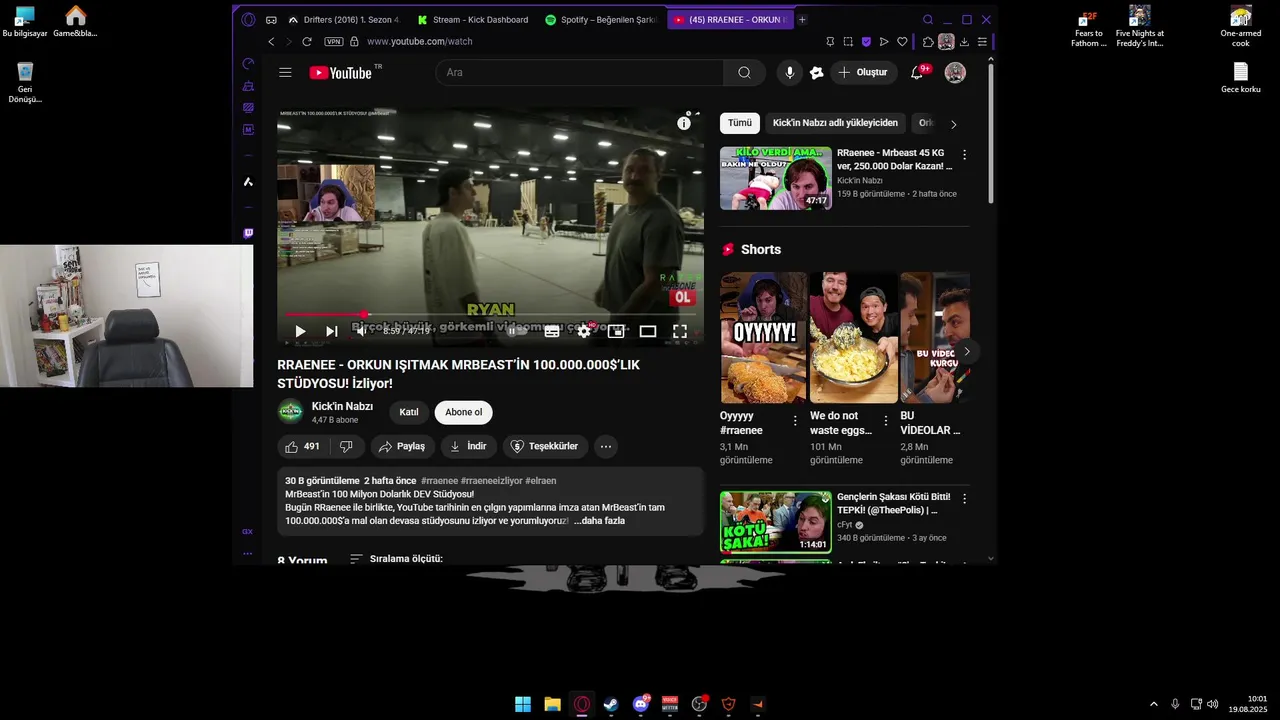
Task: Expand description with '...daha fazla'
Action: coord(599,520)
